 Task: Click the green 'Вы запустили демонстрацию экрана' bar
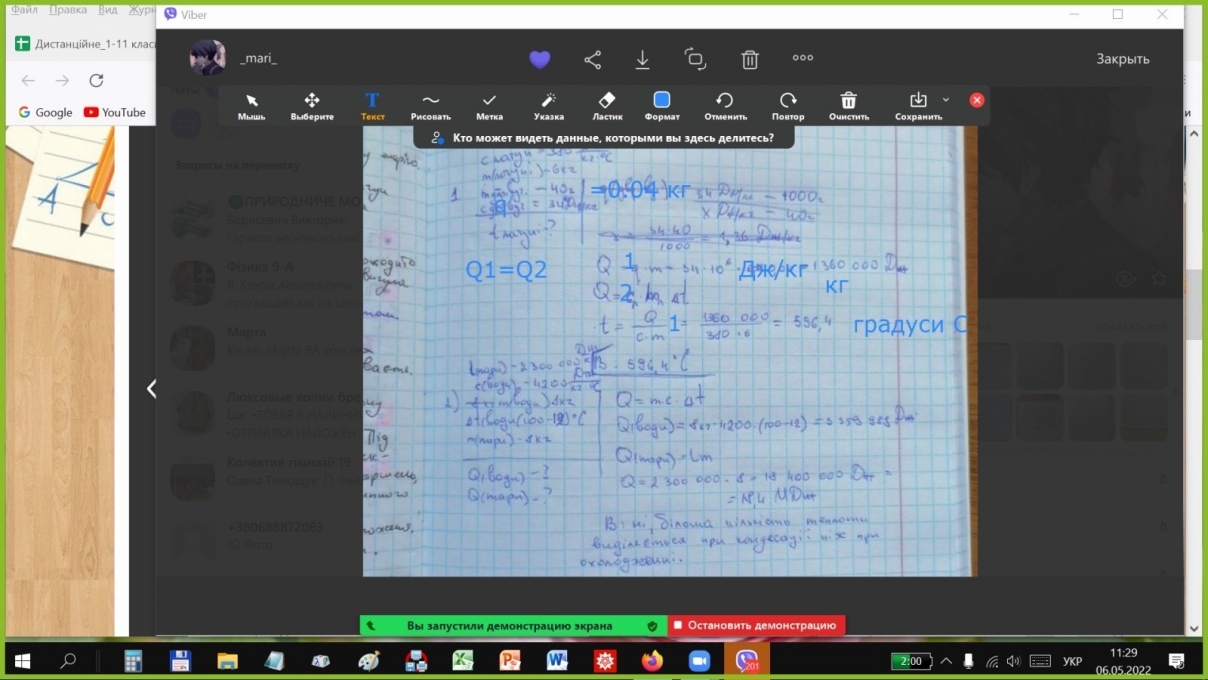pyautogui.click(x=512, y=625)
